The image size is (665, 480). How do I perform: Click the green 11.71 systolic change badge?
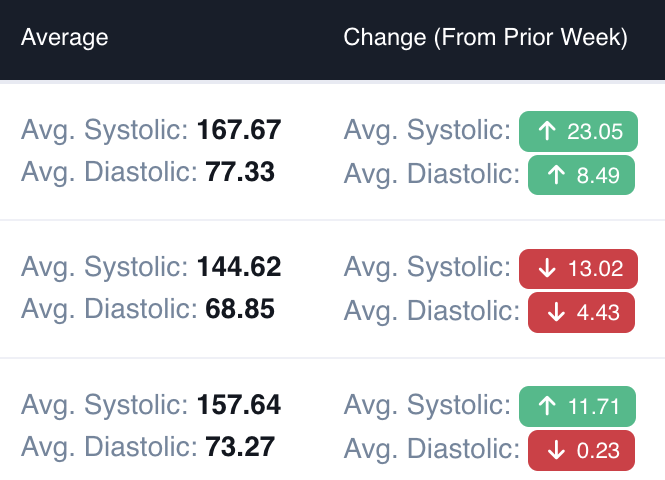tap(577, 406)
